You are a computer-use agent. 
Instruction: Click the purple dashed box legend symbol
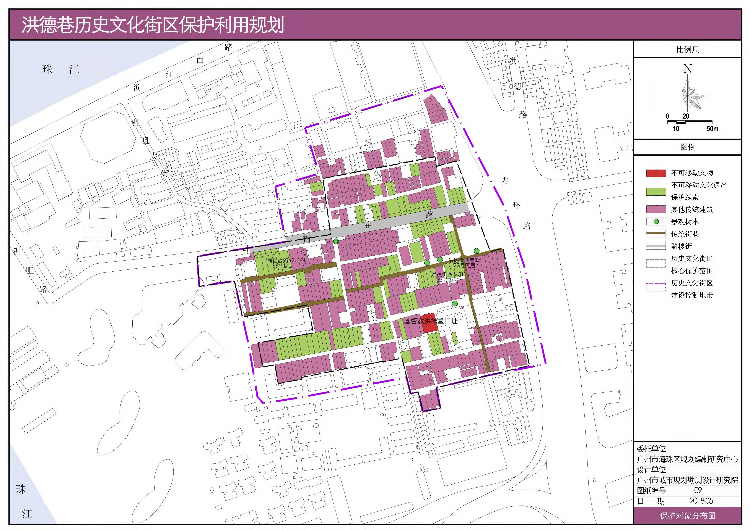tap(656, 287)
